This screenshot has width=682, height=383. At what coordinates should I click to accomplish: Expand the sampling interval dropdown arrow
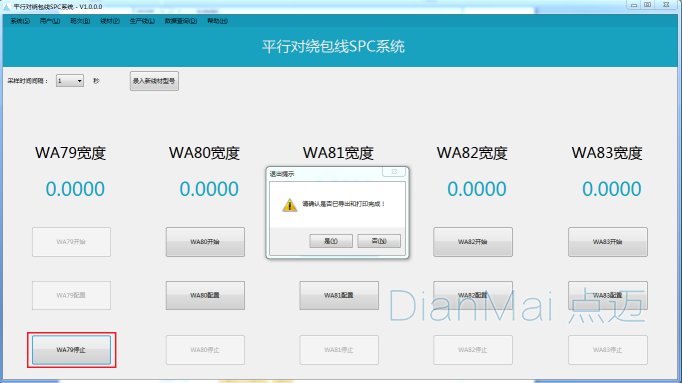tap(79, 81)
